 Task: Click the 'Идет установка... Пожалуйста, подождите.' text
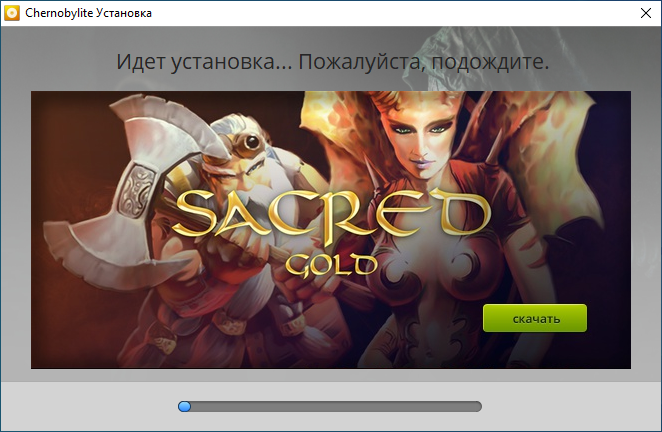[332, 62]
